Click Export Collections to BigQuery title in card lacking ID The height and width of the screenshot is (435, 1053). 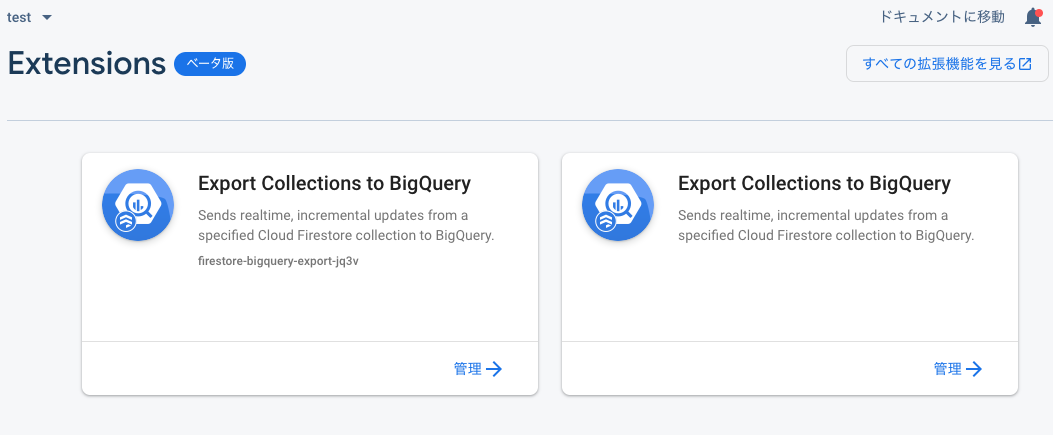(815, 183)
